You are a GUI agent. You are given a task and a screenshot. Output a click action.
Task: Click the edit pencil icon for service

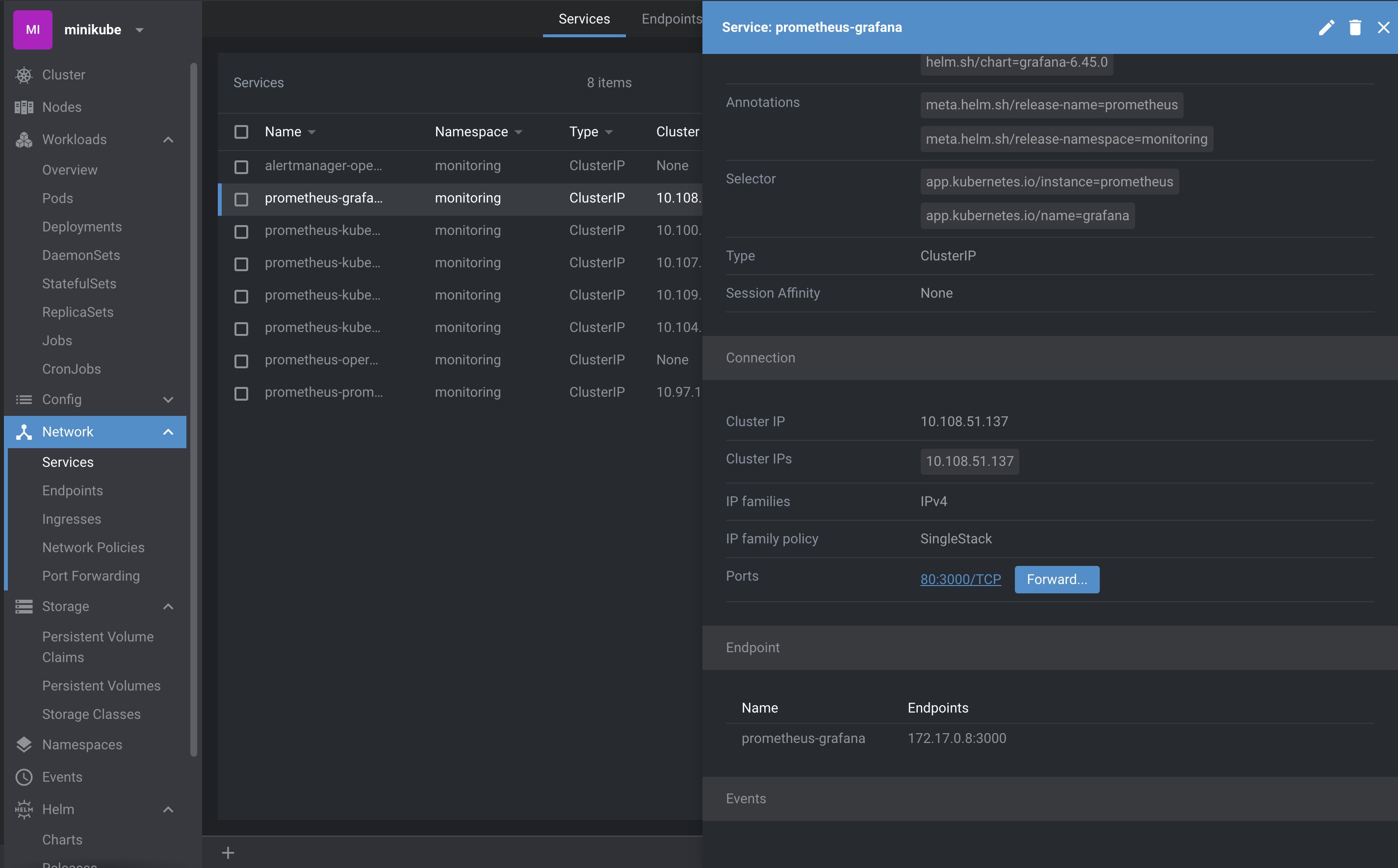1326,27
